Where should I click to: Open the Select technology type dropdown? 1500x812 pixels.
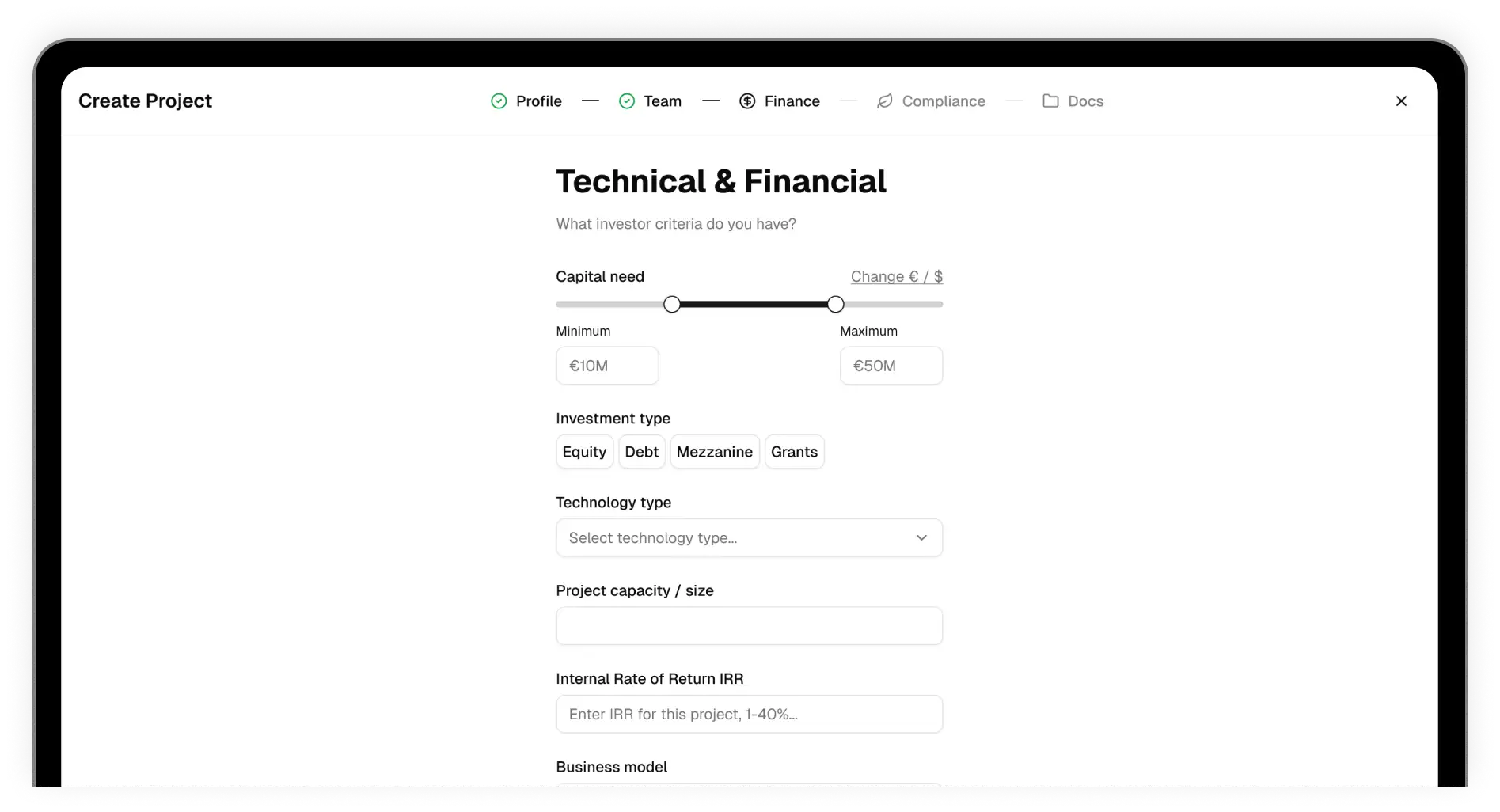point(750,538)
